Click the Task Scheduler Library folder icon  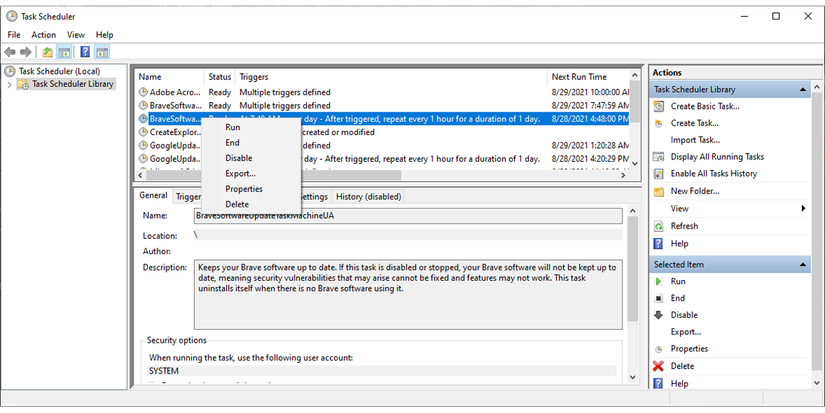tap(23, 84)
